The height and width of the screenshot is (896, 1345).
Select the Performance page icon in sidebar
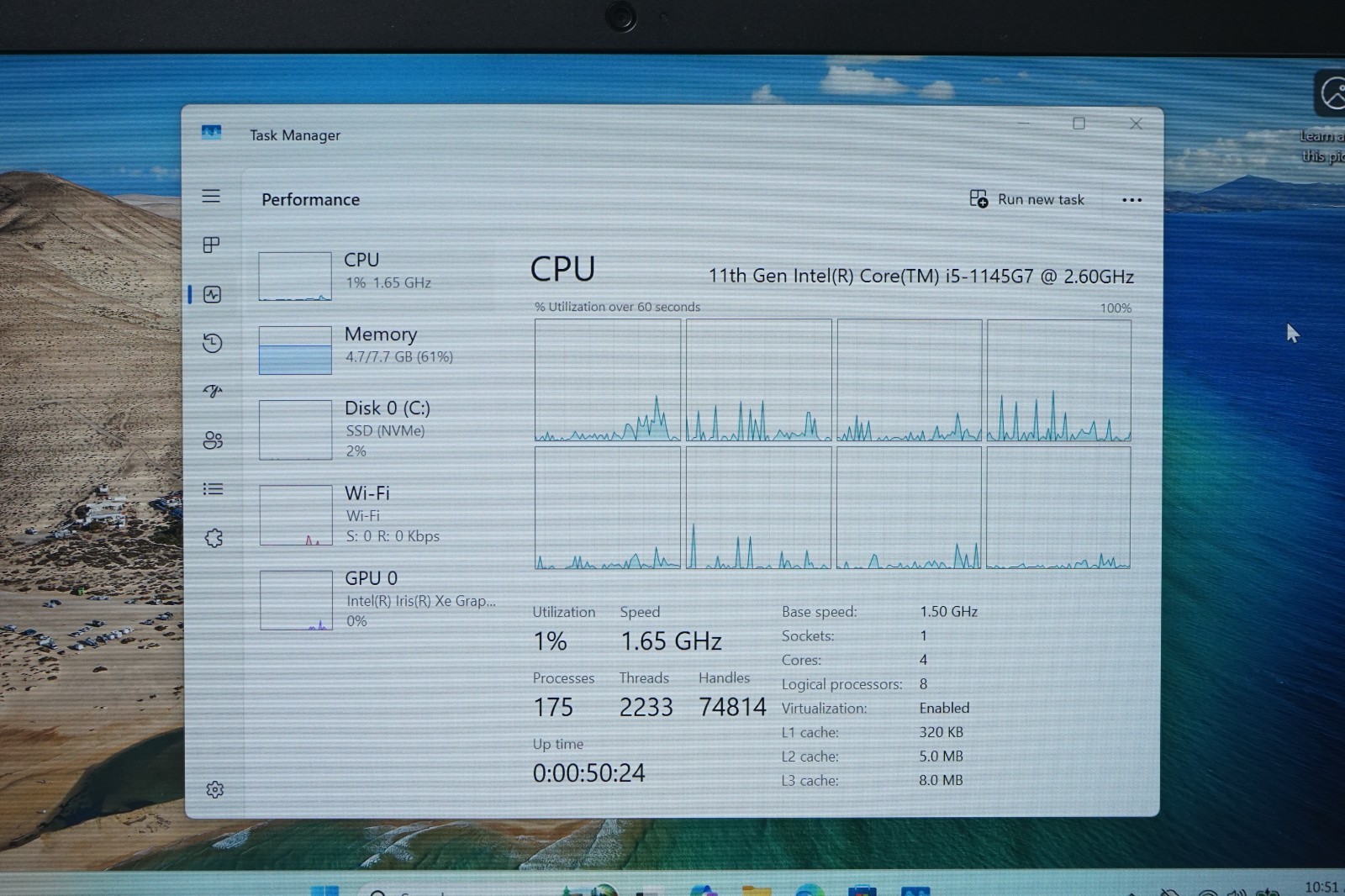click(x=212, y=294)
